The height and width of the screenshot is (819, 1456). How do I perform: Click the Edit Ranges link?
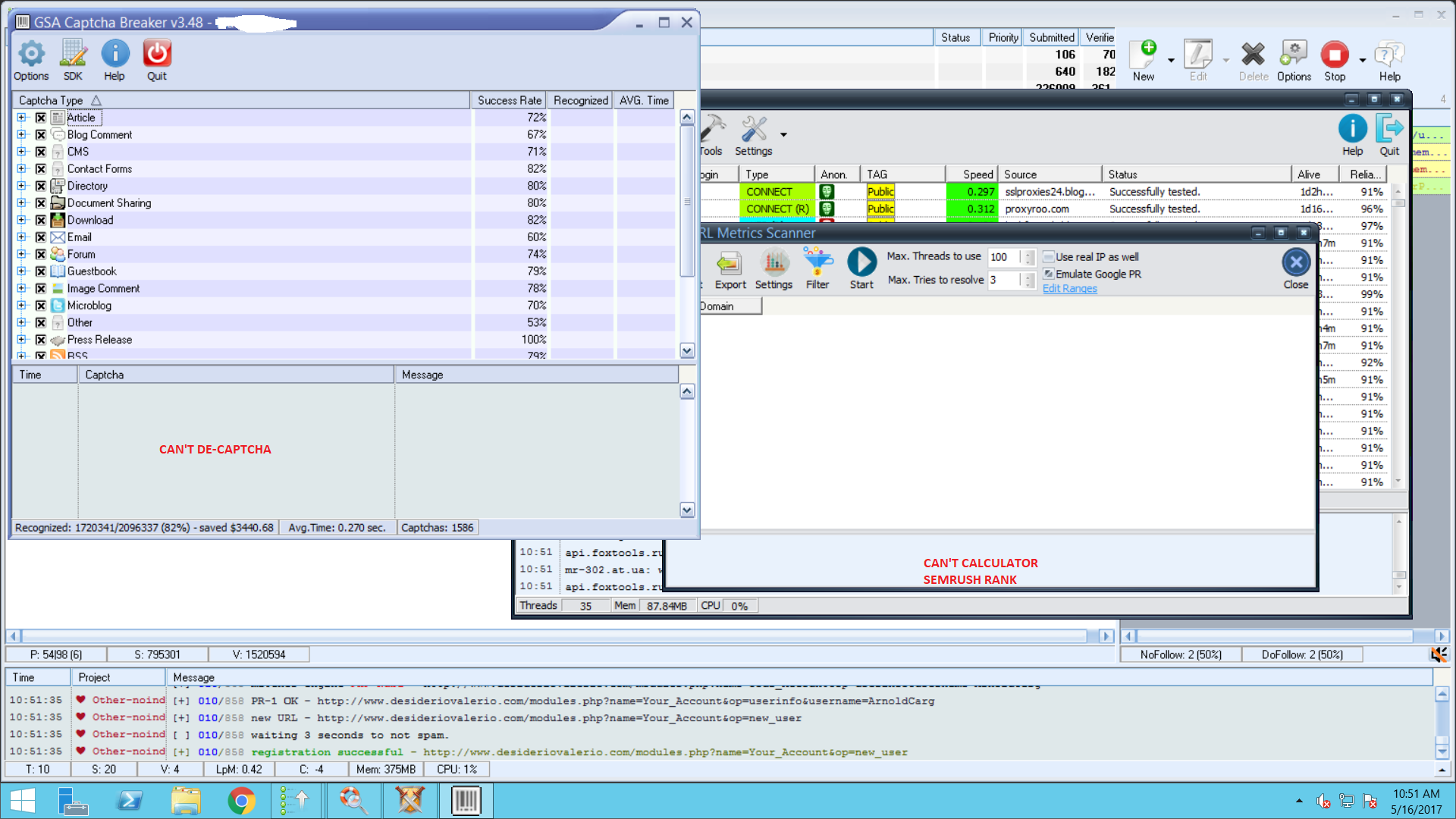click(1069, 289)
